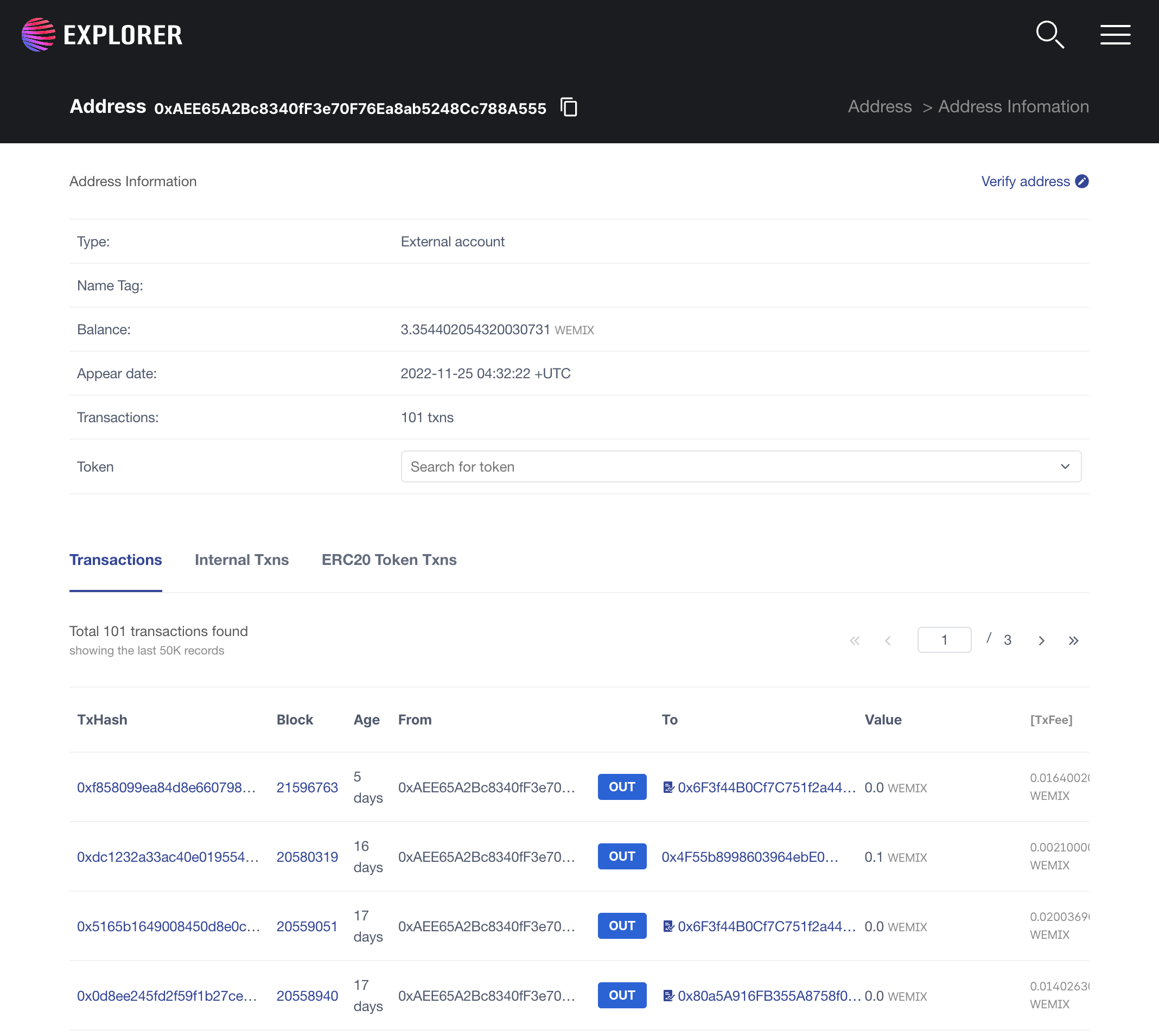Open To address 0x4F55b8998603964ebE0
The height and width of the screenshot is (1036, 1159).
749,857
